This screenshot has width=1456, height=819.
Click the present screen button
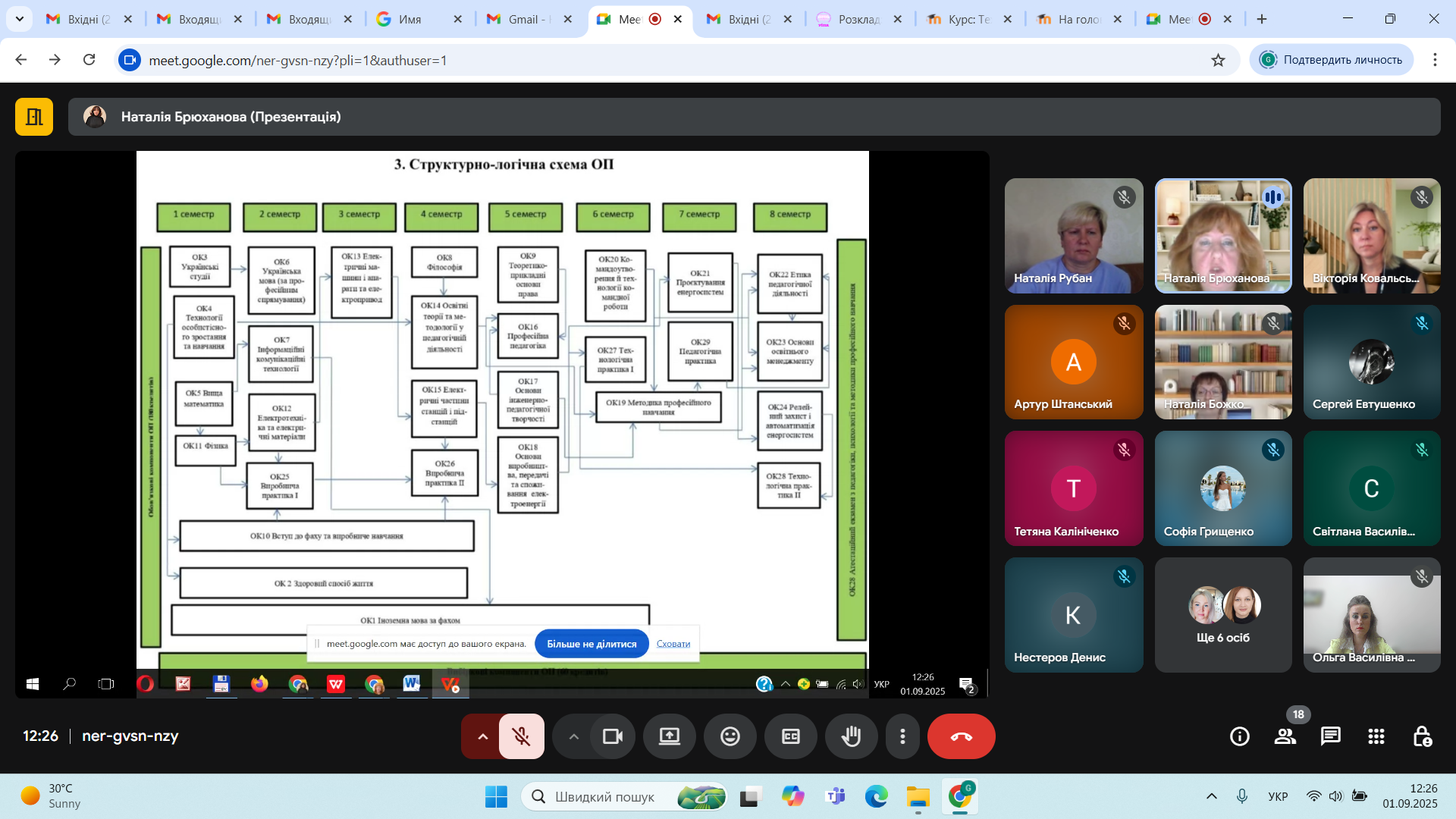point(669,736)
